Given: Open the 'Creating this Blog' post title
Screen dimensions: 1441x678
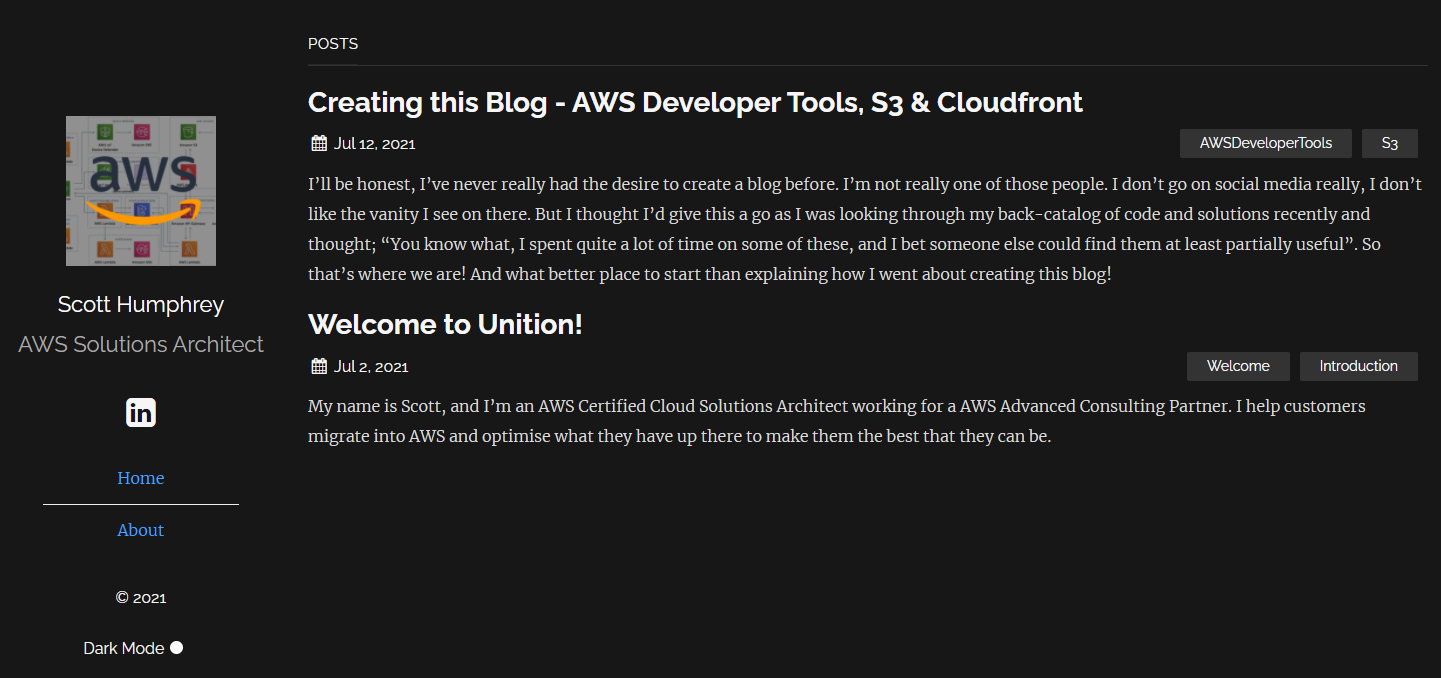Looking at the screenshot, I should tap(695, 102).
